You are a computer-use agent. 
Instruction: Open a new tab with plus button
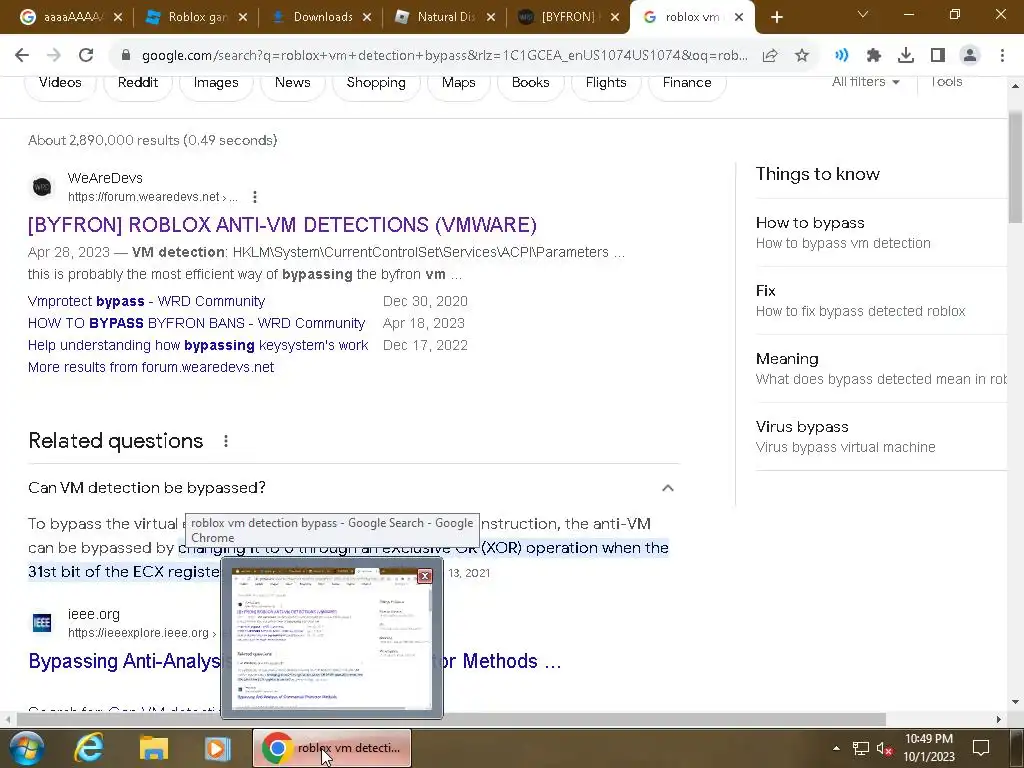(776, 17)
